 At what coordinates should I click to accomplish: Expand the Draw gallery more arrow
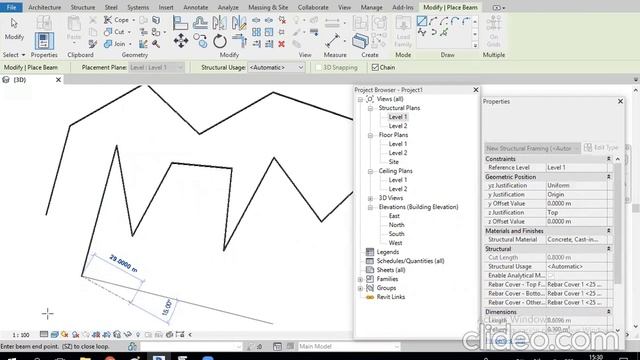click(475, 45)
